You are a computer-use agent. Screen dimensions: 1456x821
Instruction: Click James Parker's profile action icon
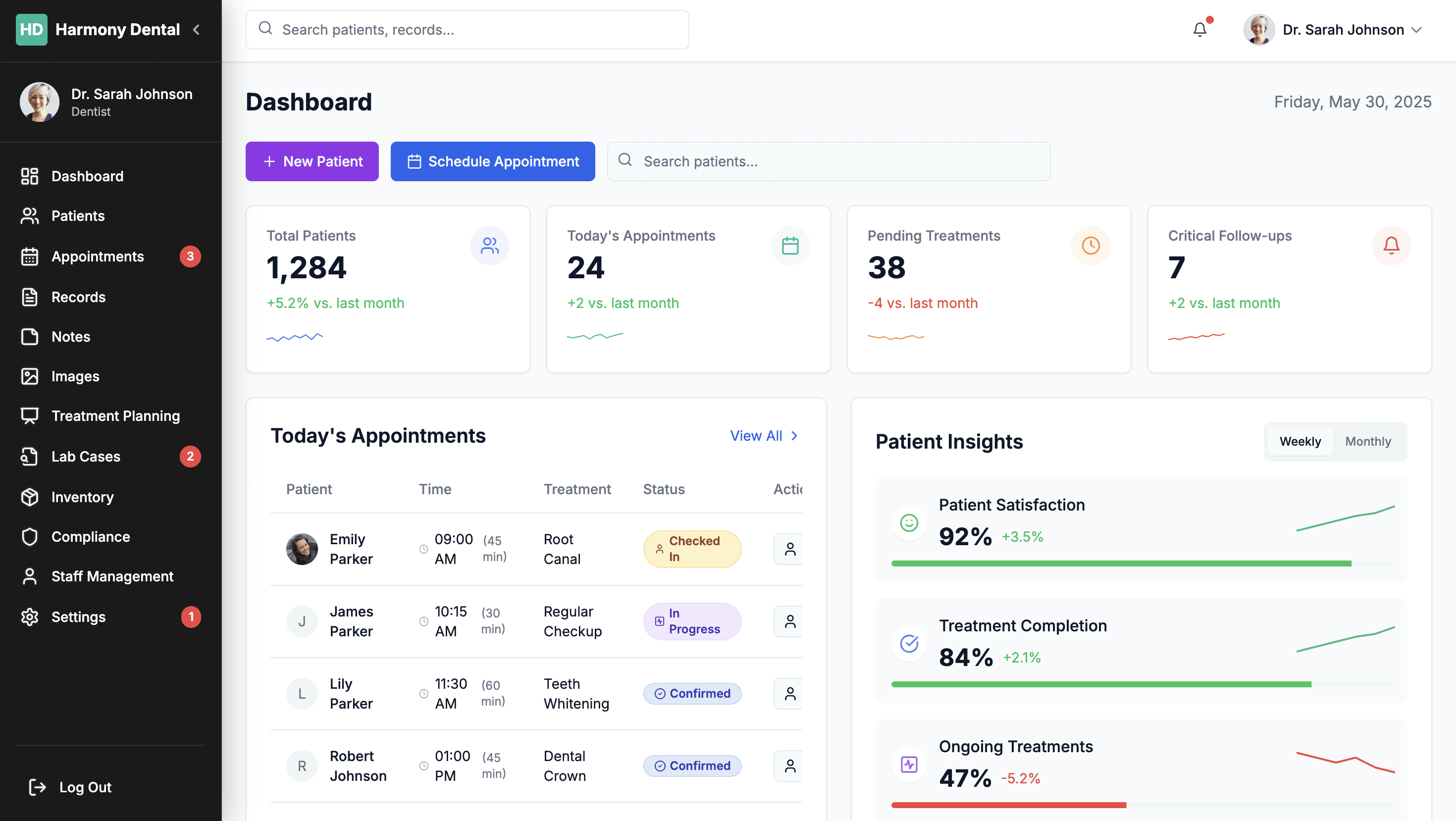tap(789, 621)
